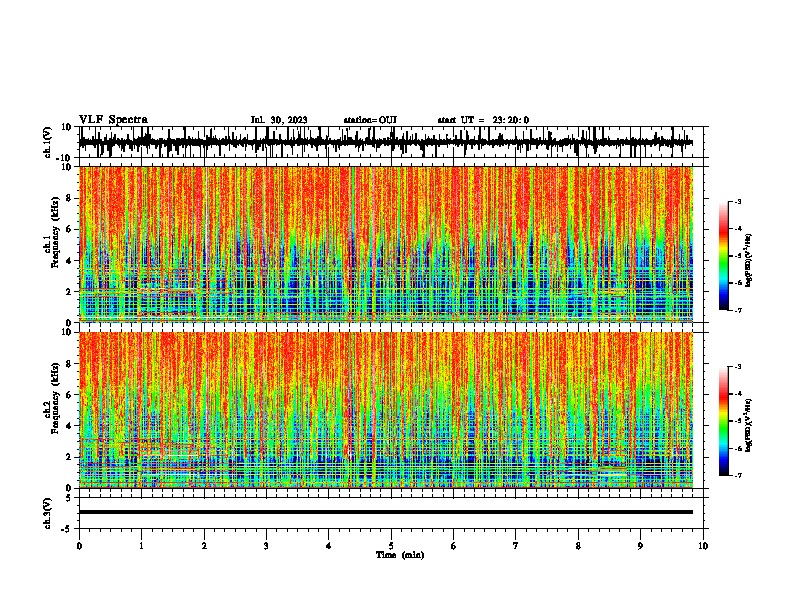792x612 pixels.
Task: Click the "VLF Spectra" plot title
Action: pyautogui.click(x=113, y=120)
